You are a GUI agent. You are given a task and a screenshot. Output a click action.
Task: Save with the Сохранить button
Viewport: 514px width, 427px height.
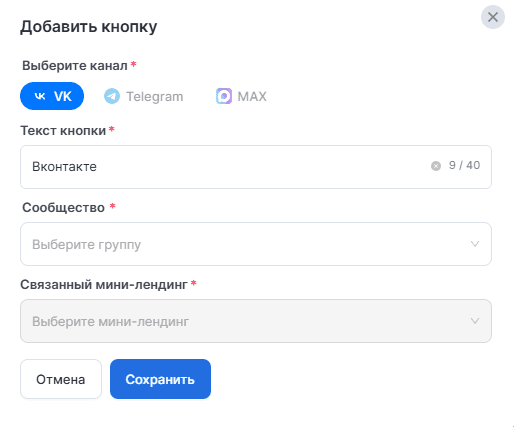[160, 379]
